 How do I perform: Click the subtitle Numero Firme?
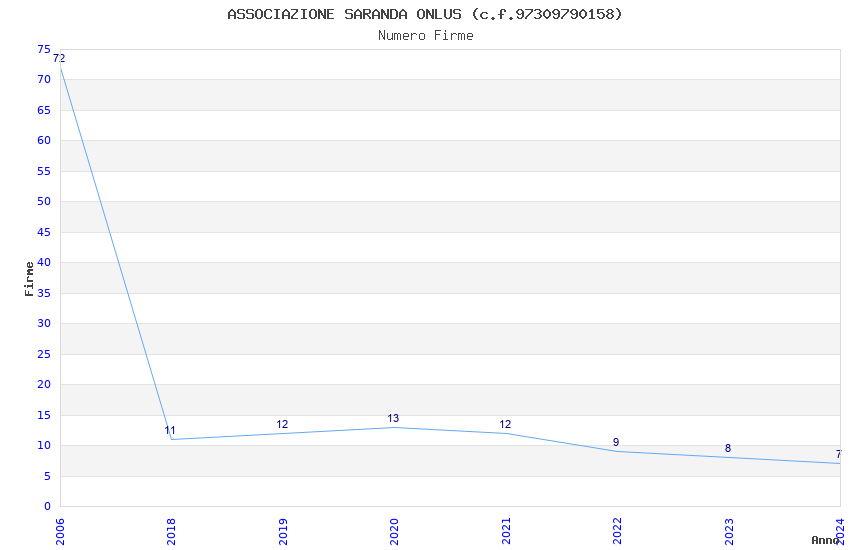pos(426,36)
